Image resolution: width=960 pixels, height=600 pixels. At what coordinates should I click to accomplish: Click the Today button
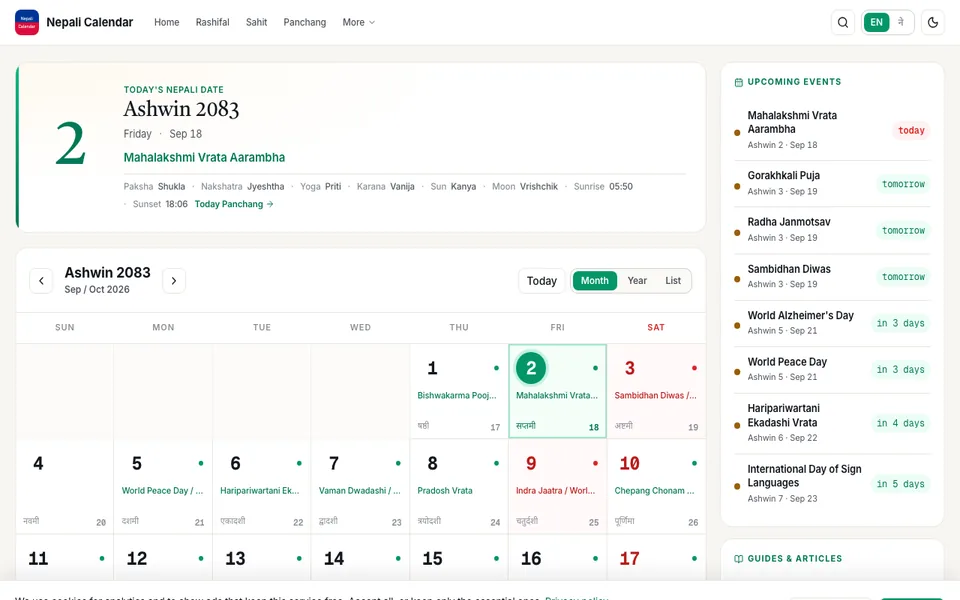tap(542, 281)
